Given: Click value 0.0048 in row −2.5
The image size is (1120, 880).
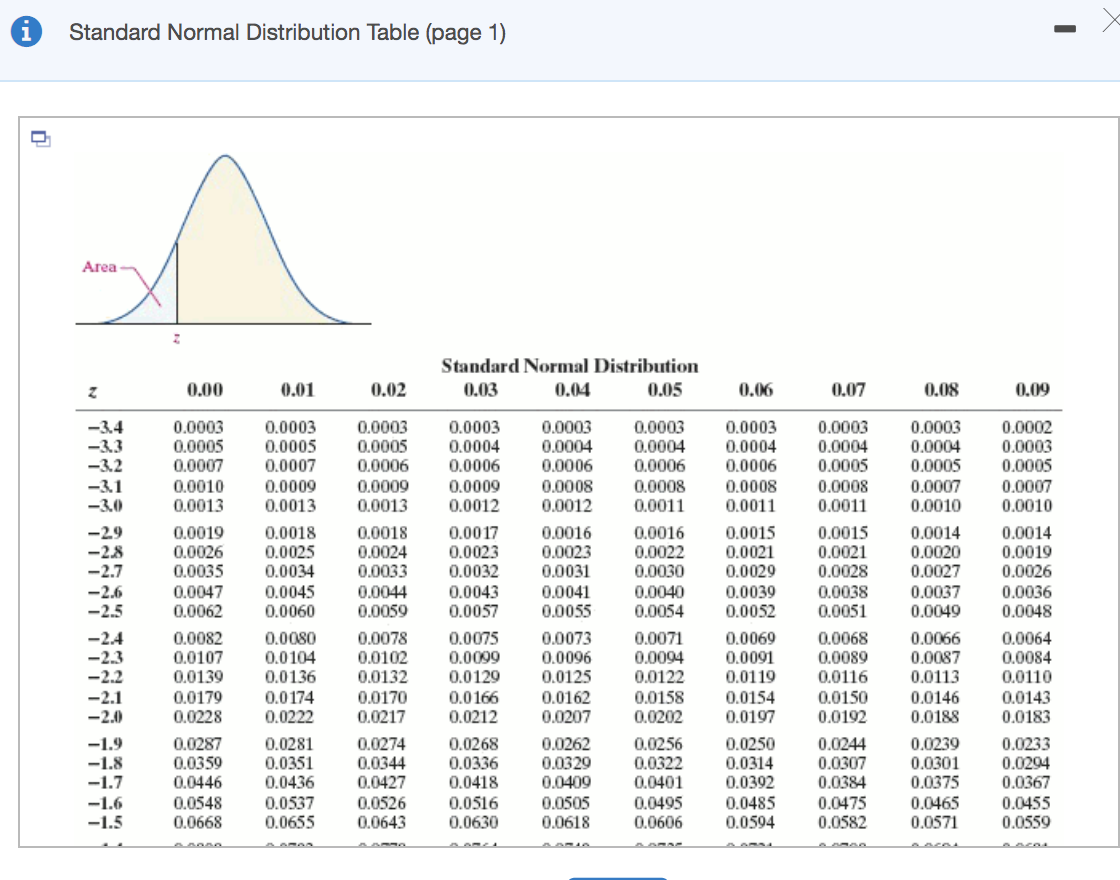Looking at the screenshot, I should click(1026, 611).
